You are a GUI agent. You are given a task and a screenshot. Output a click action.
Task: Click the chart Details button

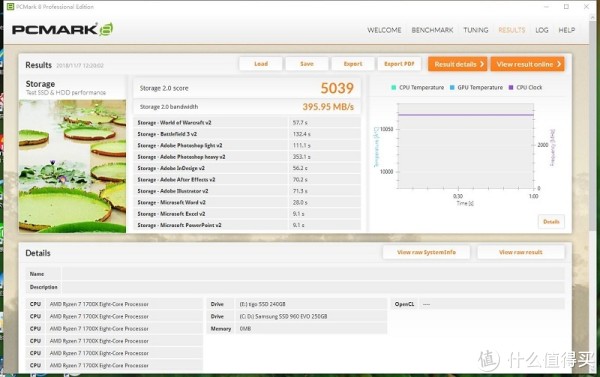[551, 222]
